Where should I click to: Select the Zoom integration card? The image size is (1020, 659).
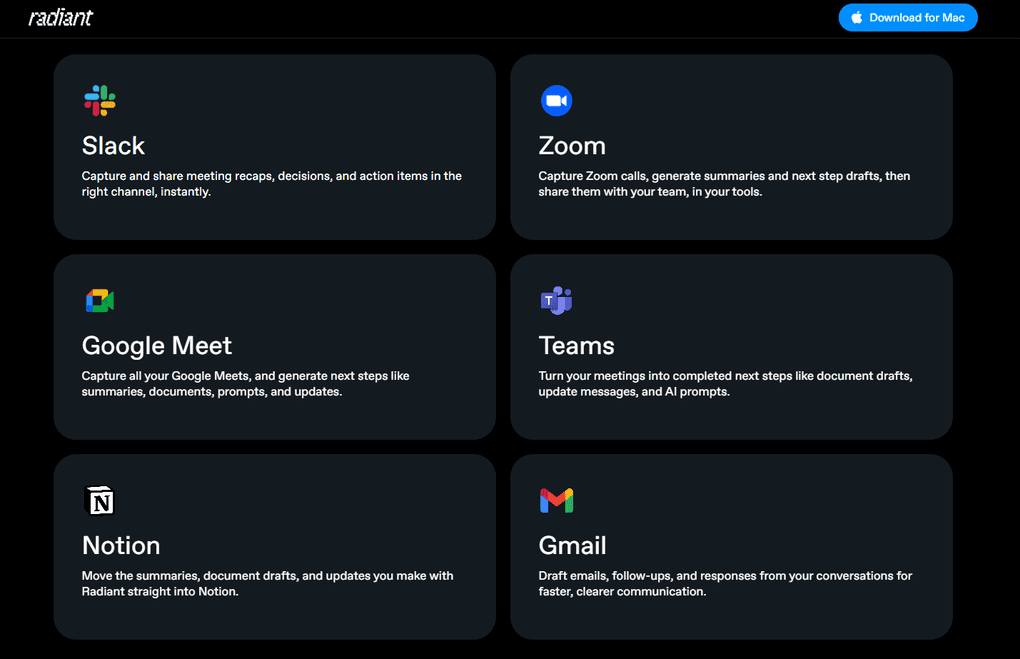point(731,147)
